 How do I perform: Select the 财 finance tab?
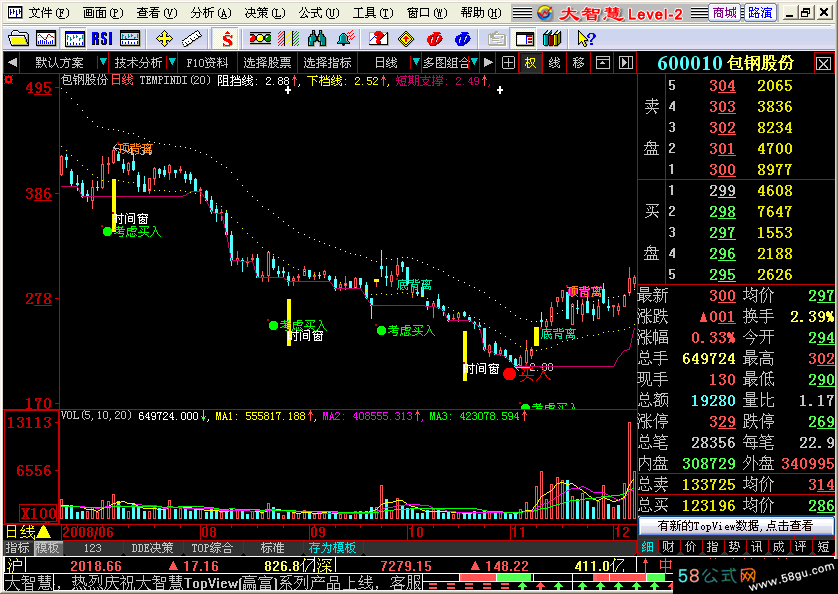[x=669, y=547]
